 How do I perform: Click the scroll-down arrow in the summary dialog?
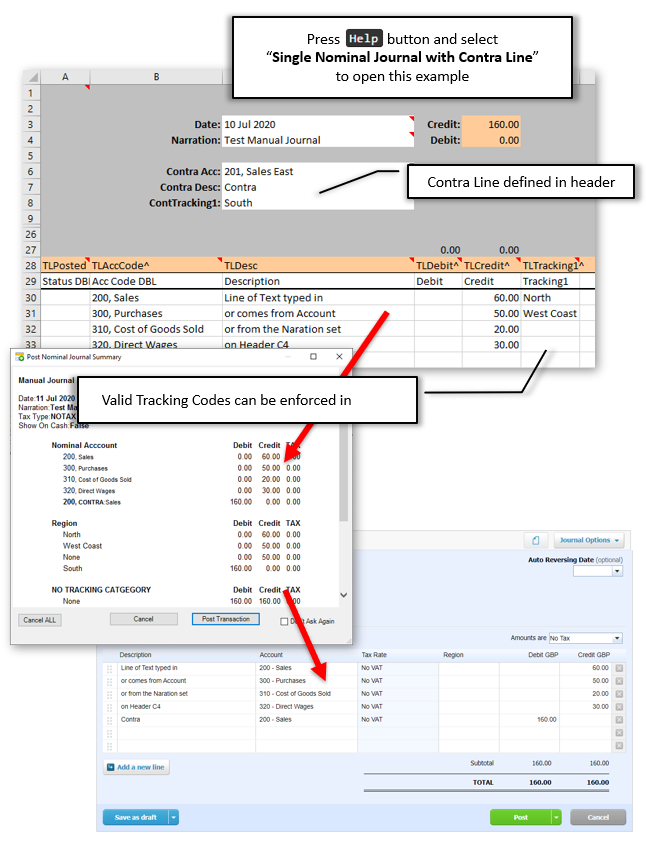[x=344, y=595]
